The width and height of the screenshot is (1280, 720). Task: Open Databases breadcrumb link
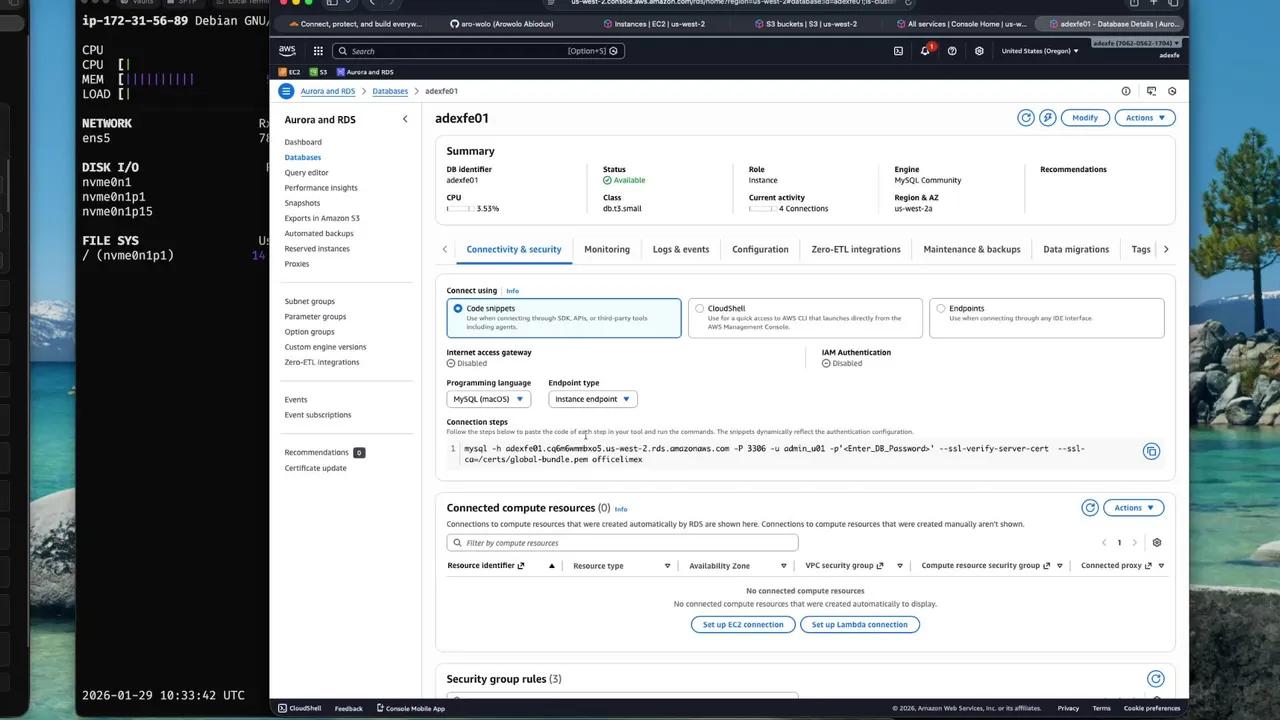pos(390,91)
